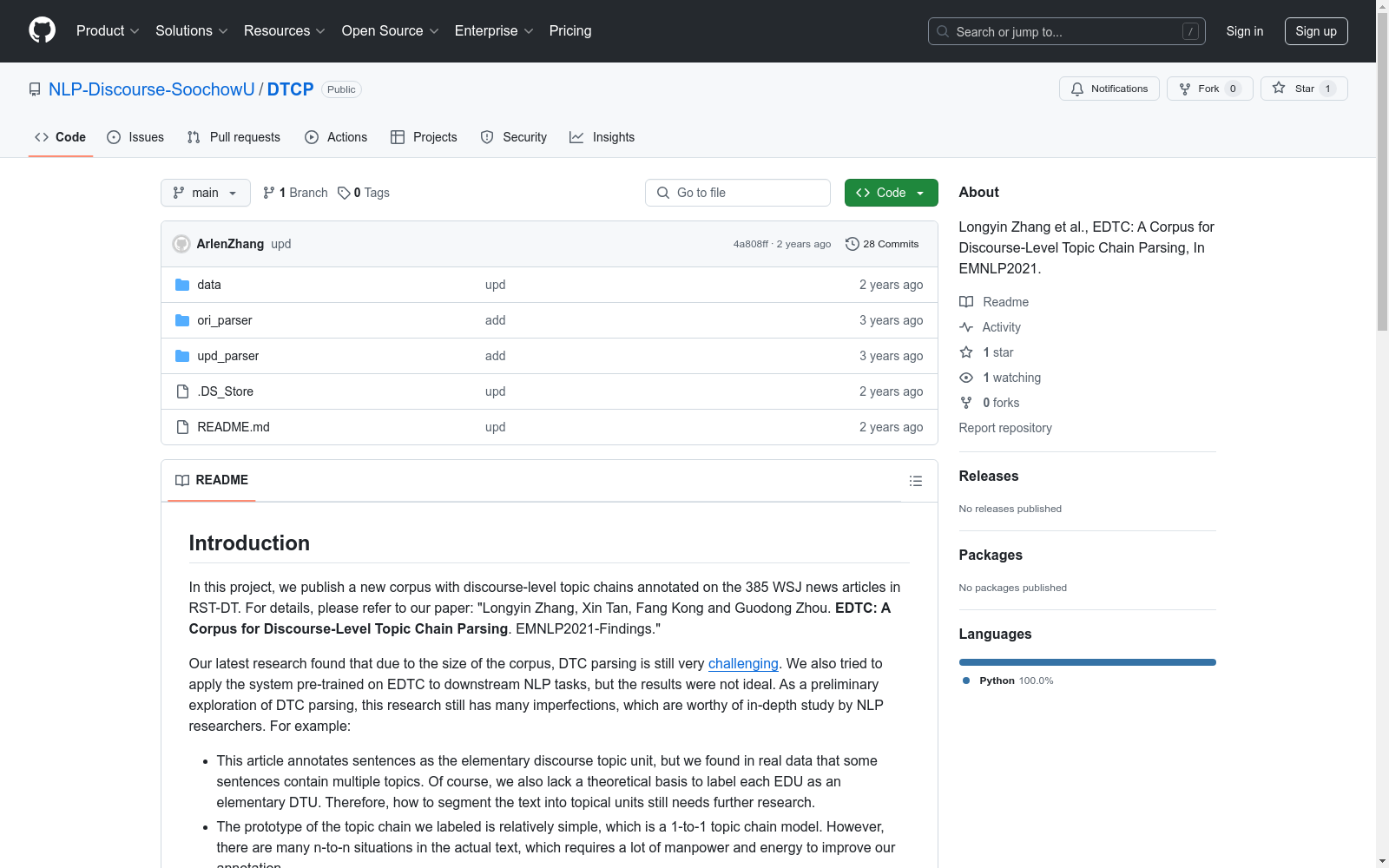View the 0 Tags list
The image size is (1389, 868).
coord(364,193)
